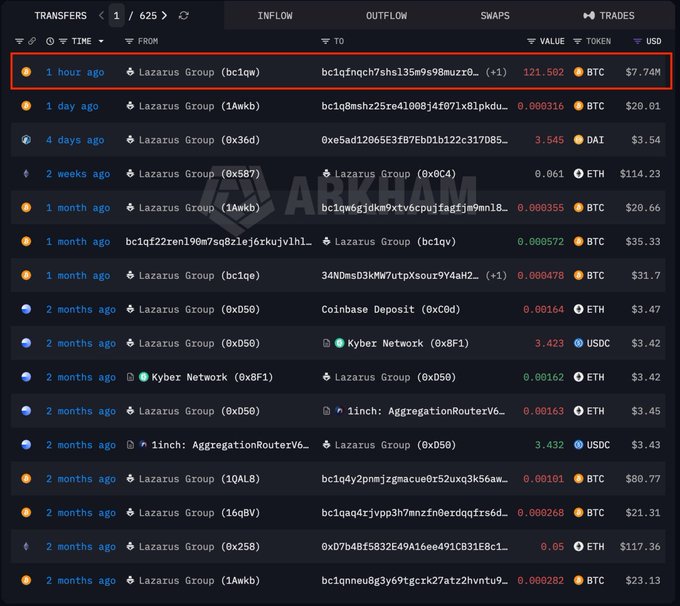Click the contract icon beside 1inch sender

click(x=130, y=445)
